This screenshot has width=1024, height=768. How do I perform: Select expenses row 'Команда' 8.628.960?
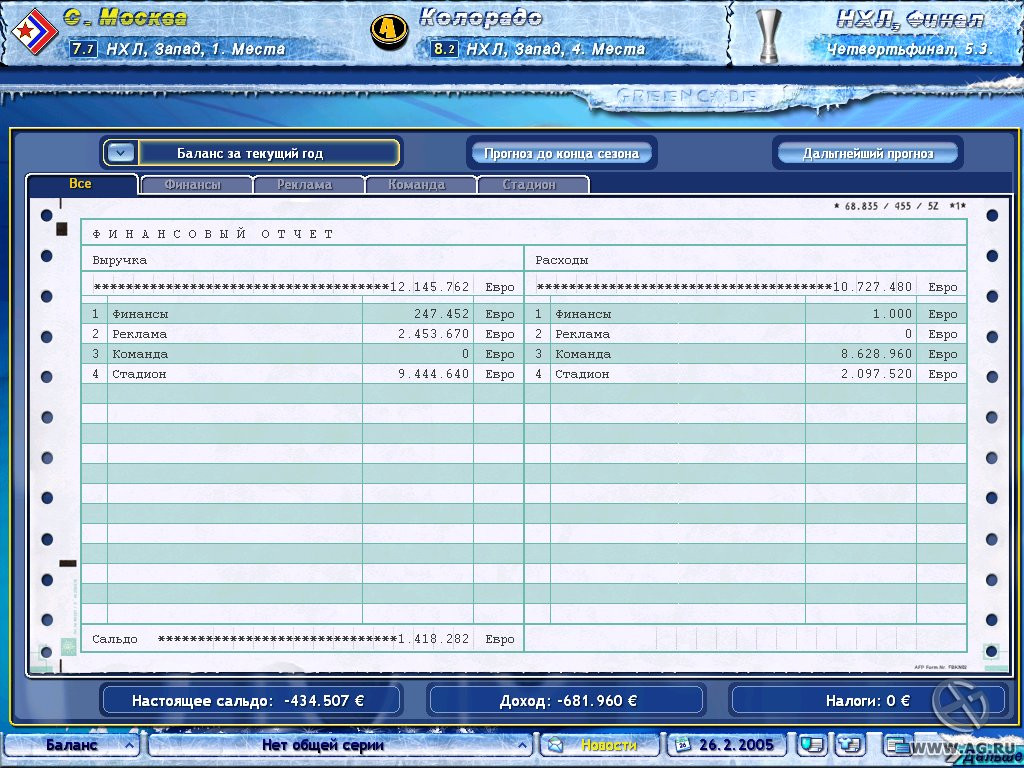click(746, 354)
